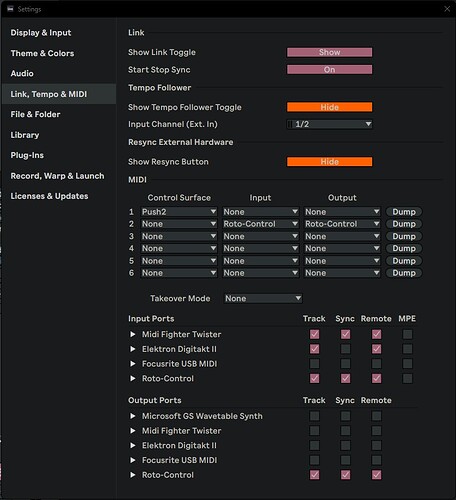Expand Roto-Control output port
Screen dimensions: 456x500
[x=133, y=475]
